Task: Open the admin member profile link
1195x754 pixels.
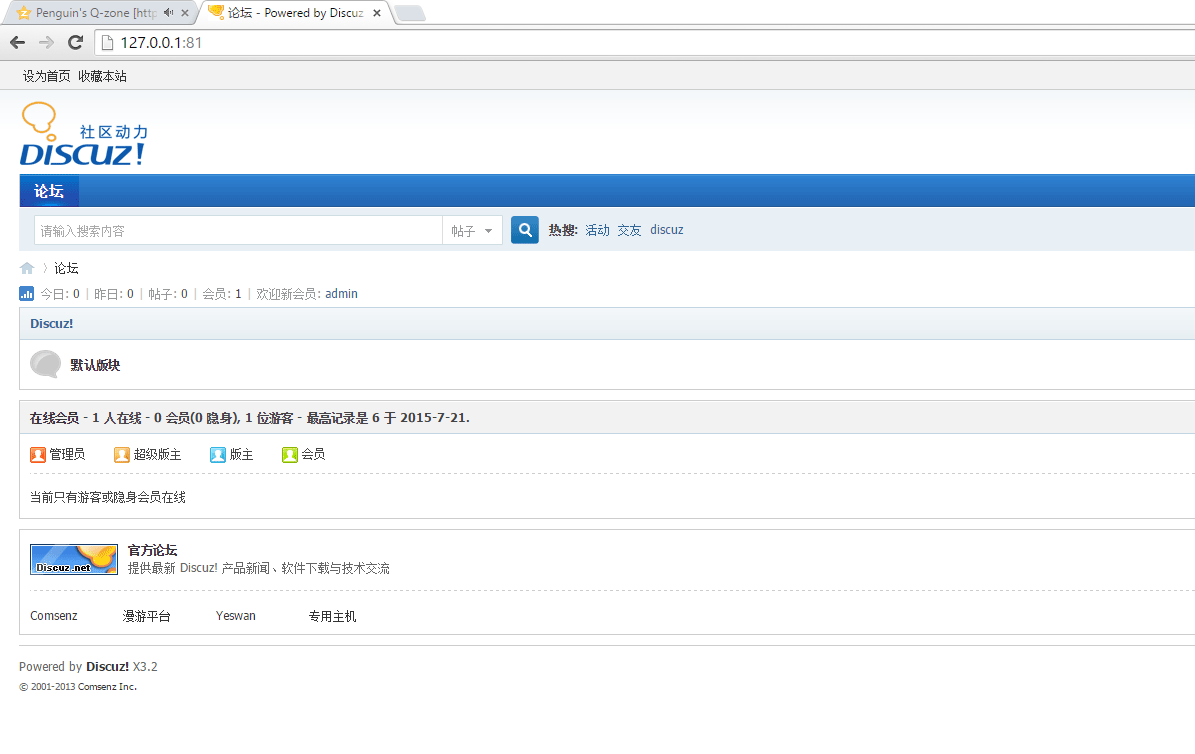Action: click(x=341, y=294)
